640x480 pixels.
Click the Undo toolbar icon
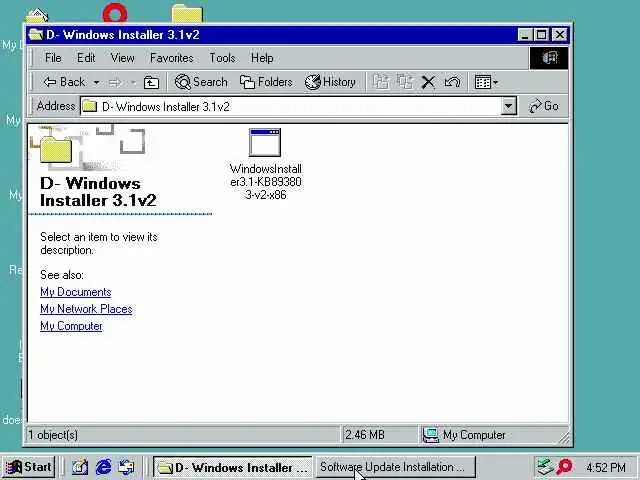[x=452, y=82]
